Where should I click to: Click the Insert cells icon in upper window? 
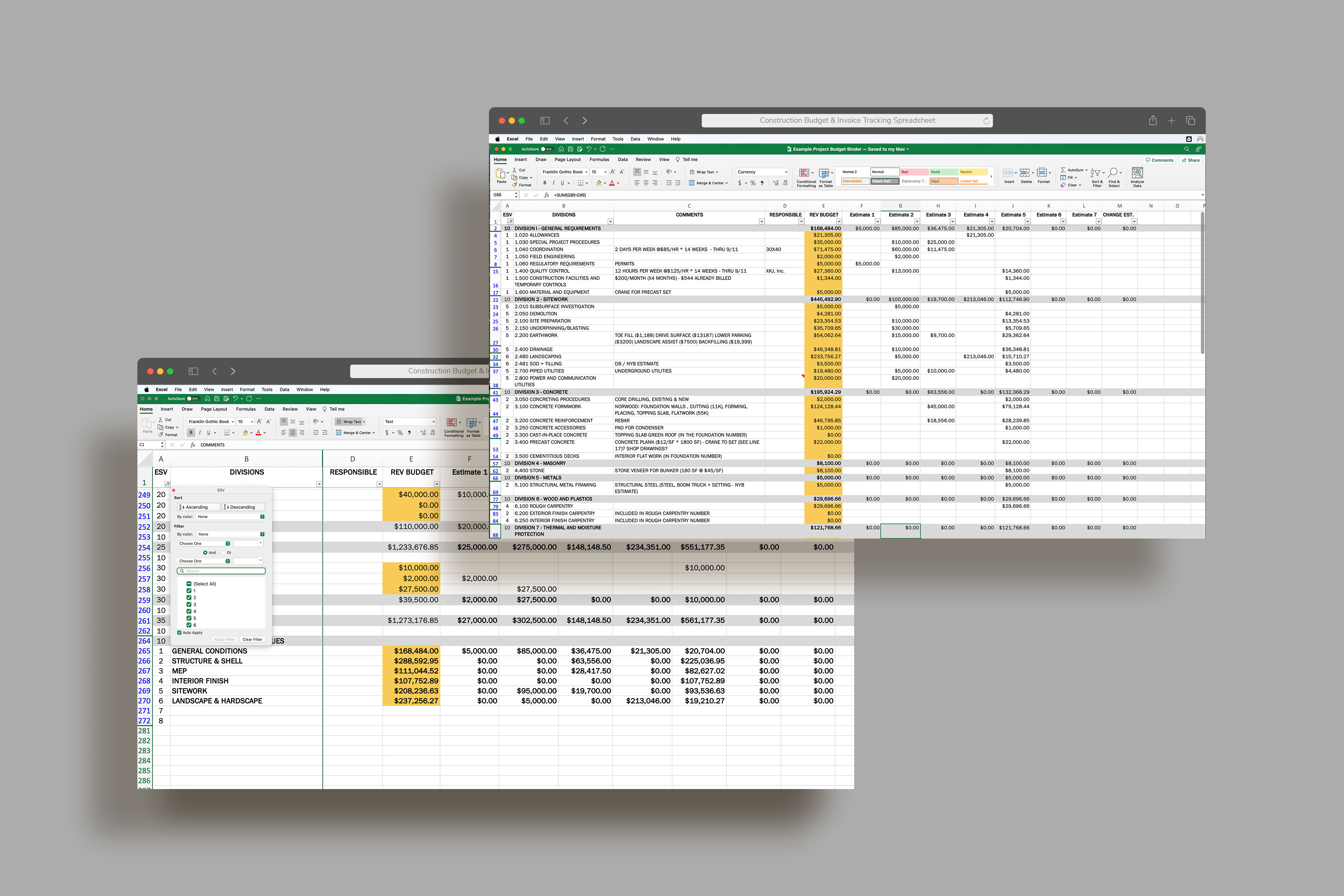1009,173
